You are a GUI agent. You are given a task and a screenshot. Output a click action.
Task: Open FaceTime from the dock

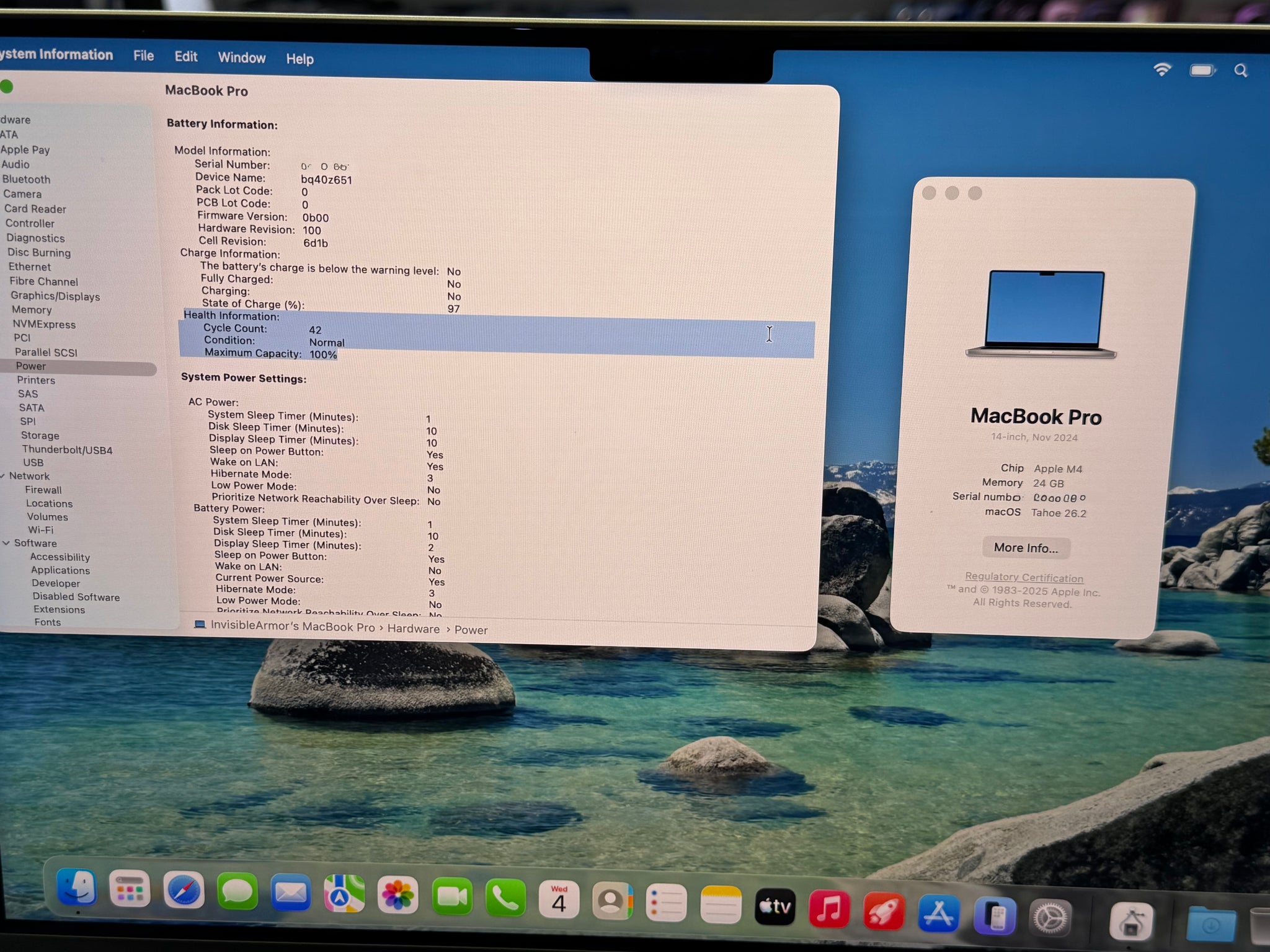(451, 897)
